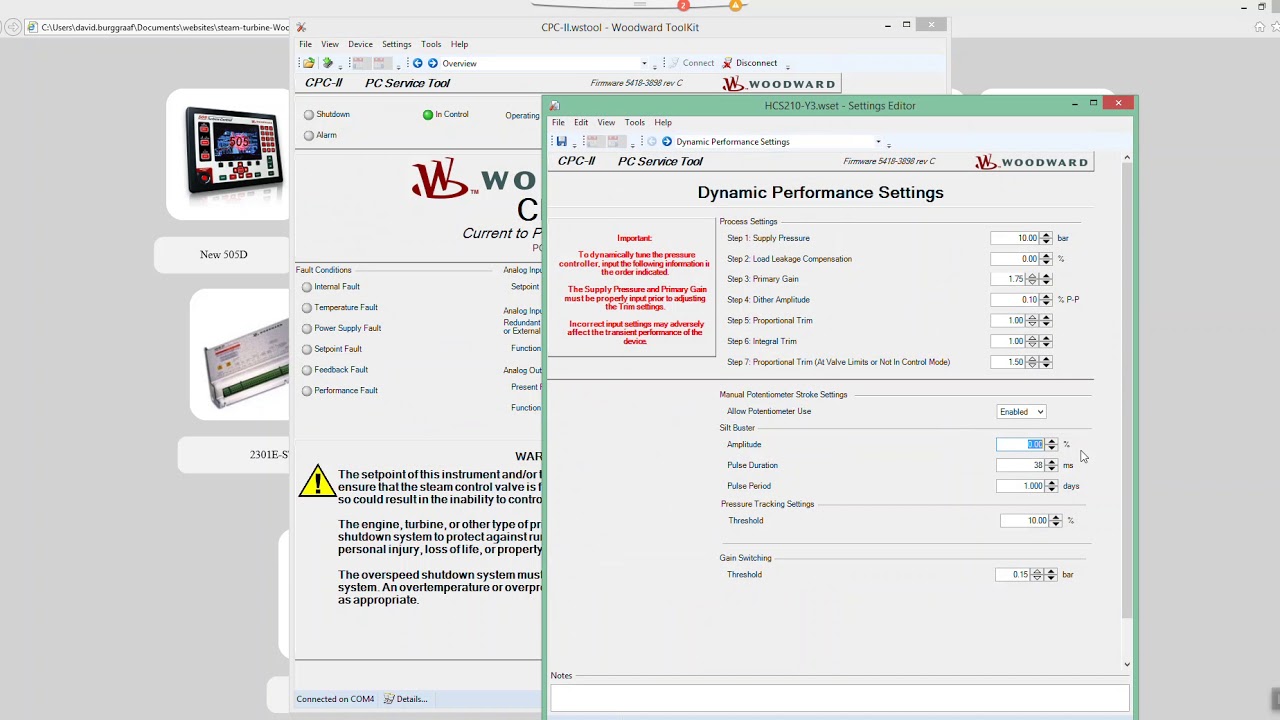Click Step 7 Proportional Trim value field
This screenshot has height=720, width=1280.
pyautogui.click(x=1008, y=362)
